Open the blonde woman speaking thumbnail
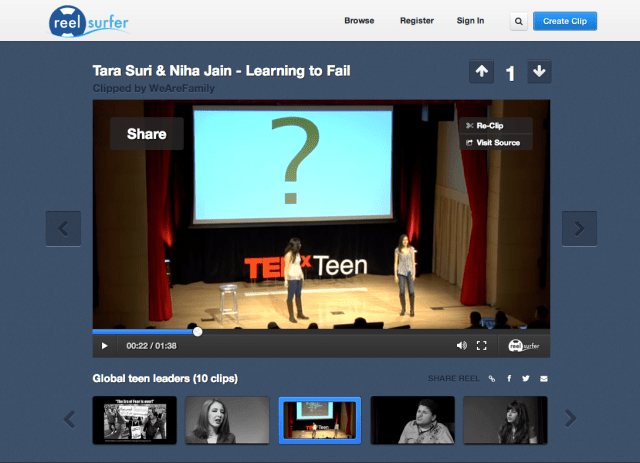 pyautogui.click(x=227, y=420)
